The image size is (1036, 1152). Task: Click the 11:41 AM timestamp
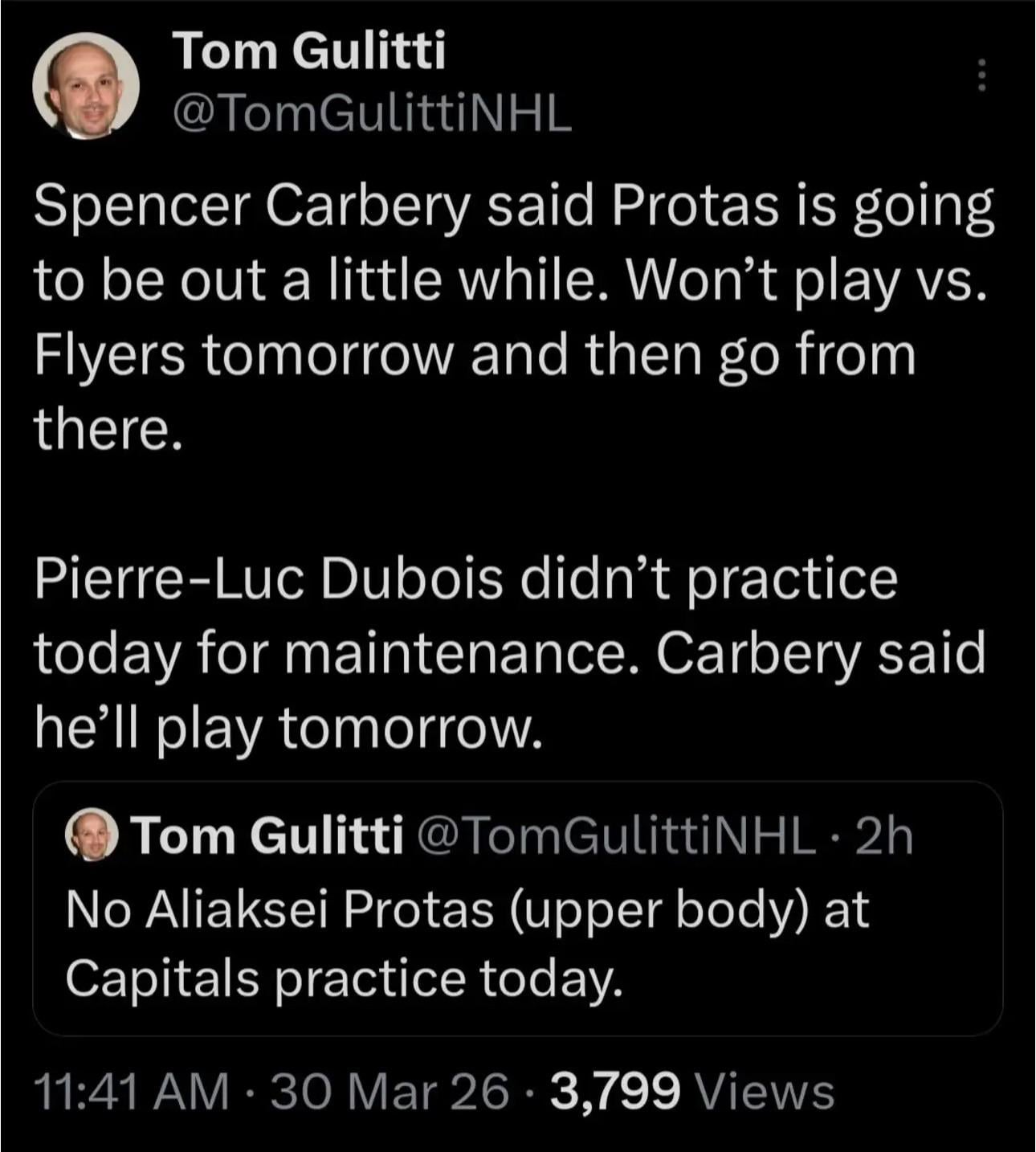click(x=131, y=1092)
